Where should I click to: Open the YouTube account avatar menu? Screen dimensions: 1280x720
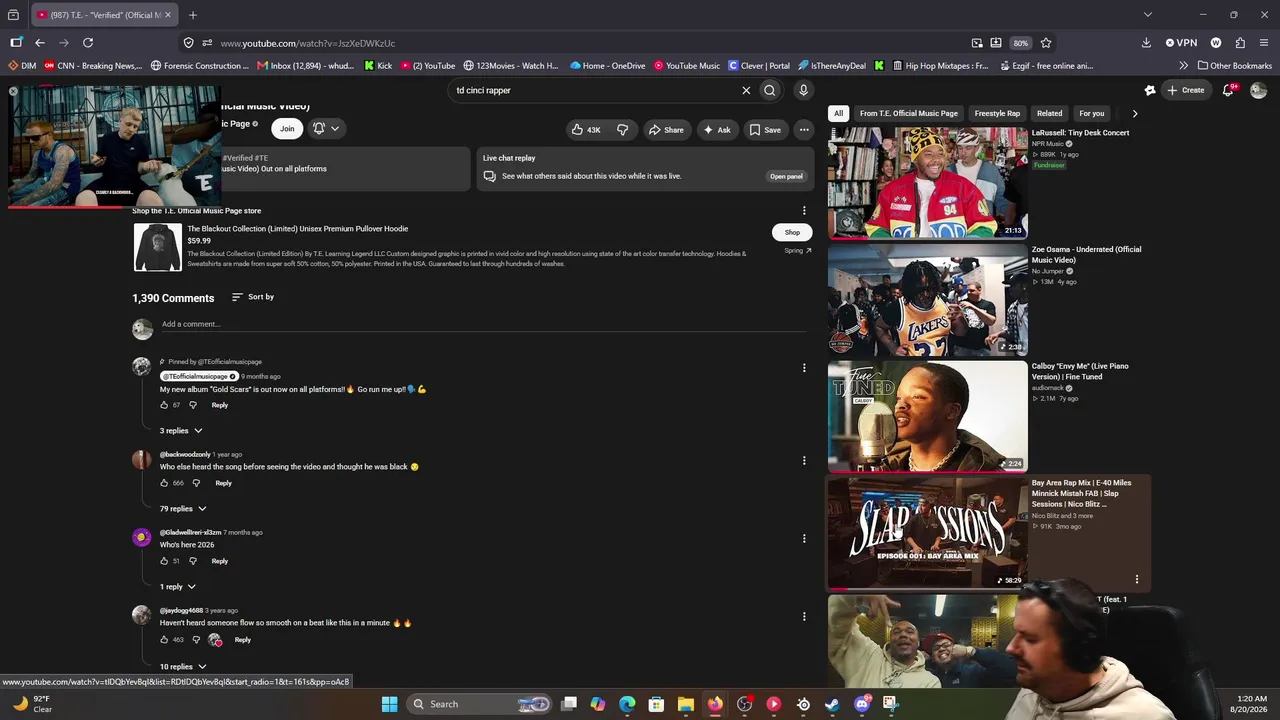(x=1258, y=90)
